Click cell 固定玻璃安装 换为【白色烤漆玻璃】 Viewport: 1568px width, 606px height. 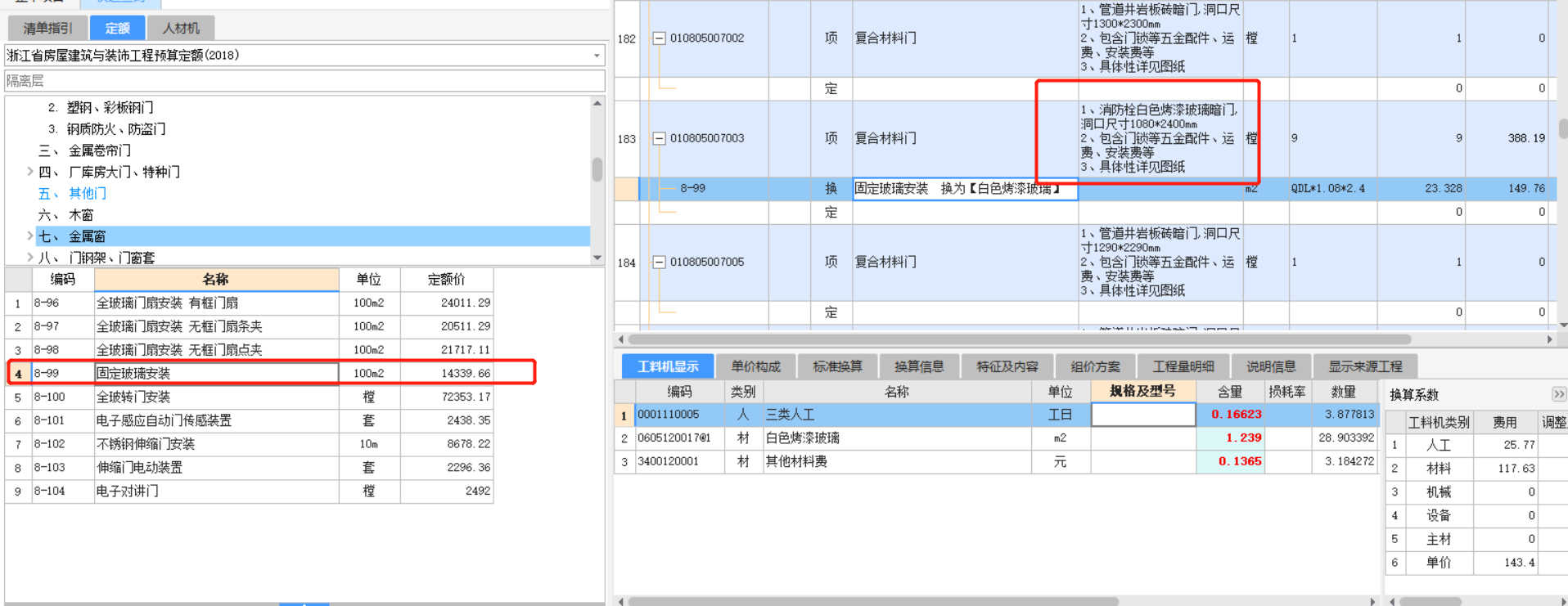965,189
